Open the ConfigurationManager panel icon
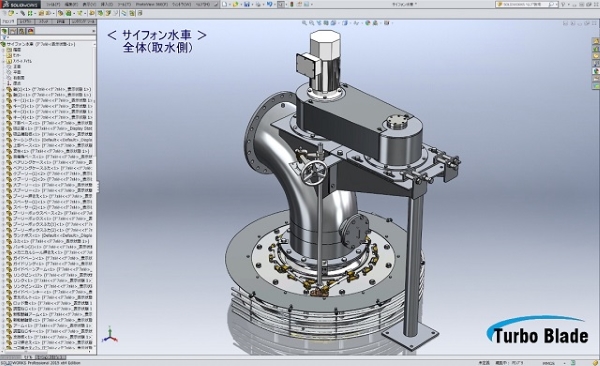This screenshot has height=366, width=600. pos(22,31)
